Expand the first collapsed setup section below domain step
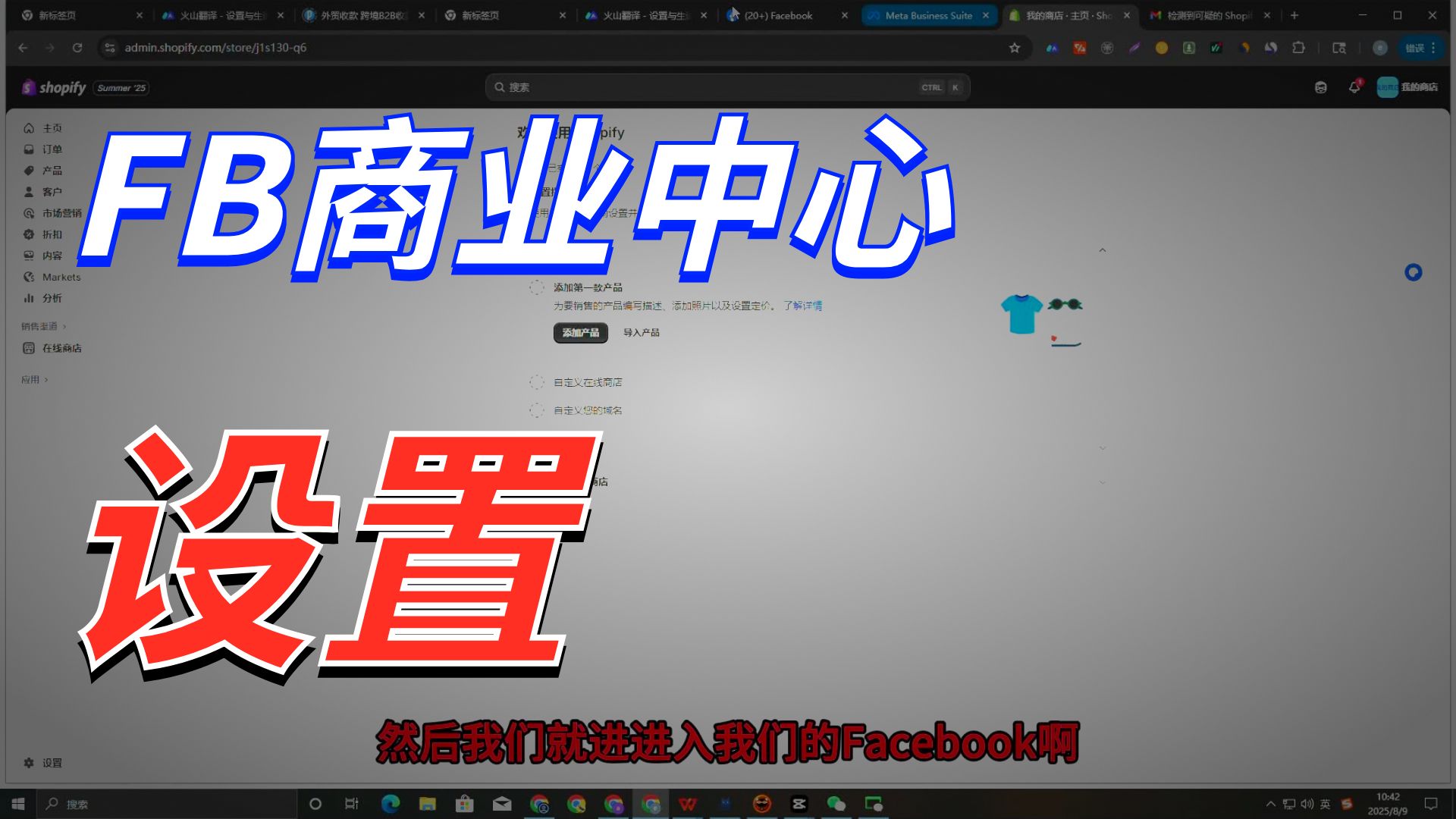Image resolution: width=1456 pixels, height=819 pixels. (1103, 448)
